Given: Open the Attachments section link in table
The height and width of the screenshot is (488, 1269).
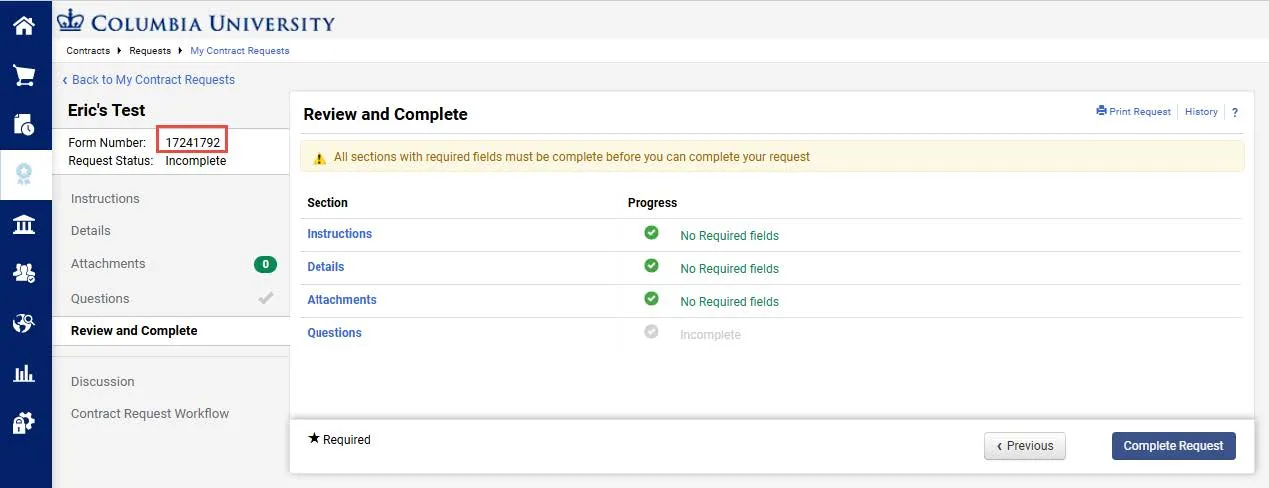Looking at the screenshot, I should point(342,299).
